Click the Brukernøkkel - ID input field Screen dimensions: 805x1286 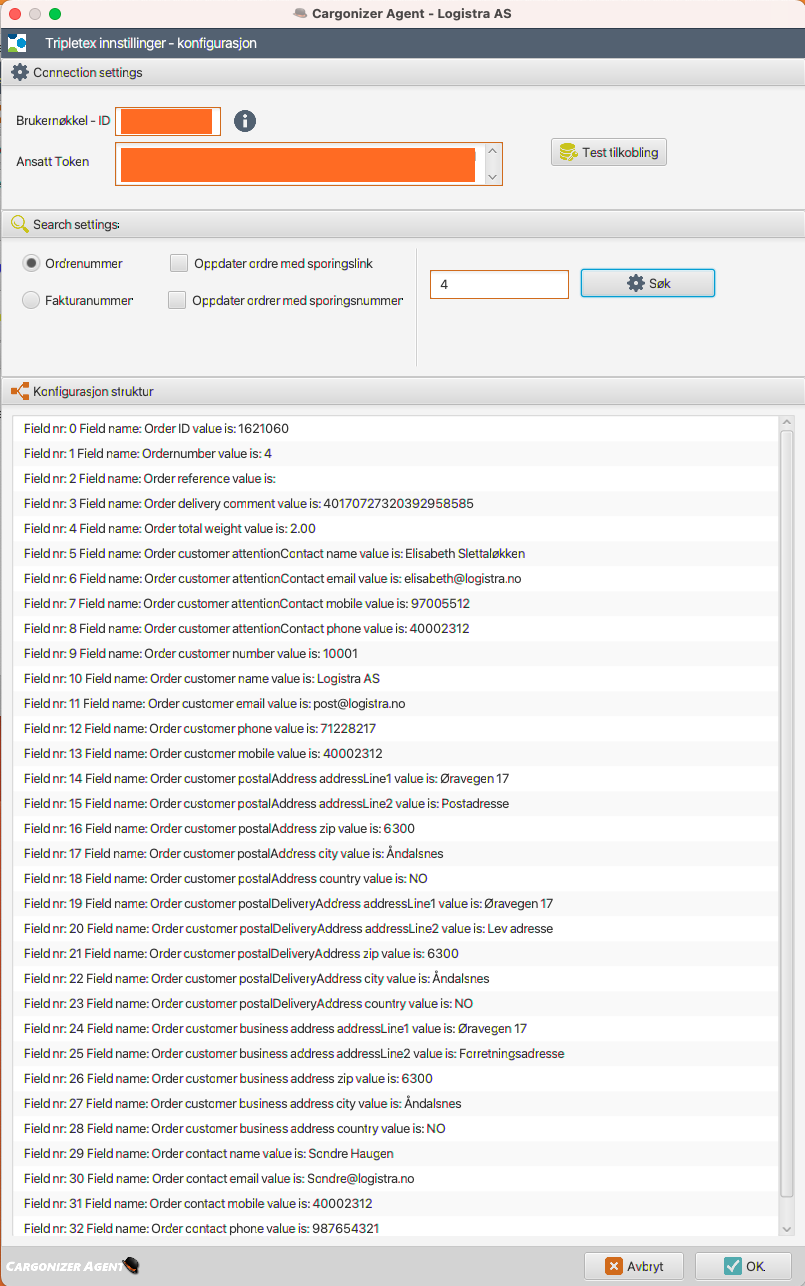168,121
